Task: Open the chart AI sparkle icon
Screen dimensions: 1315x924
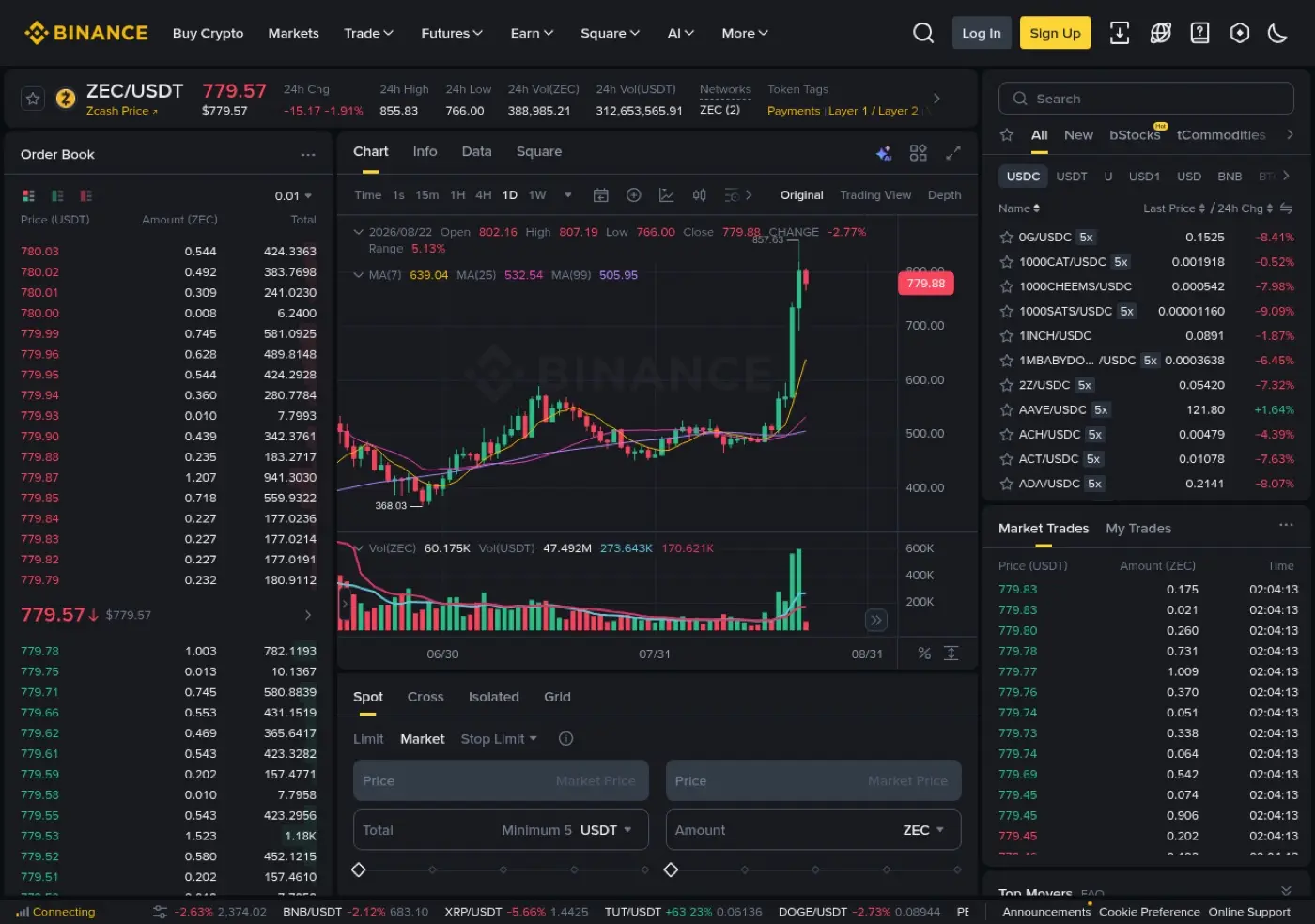Action: 884,153
